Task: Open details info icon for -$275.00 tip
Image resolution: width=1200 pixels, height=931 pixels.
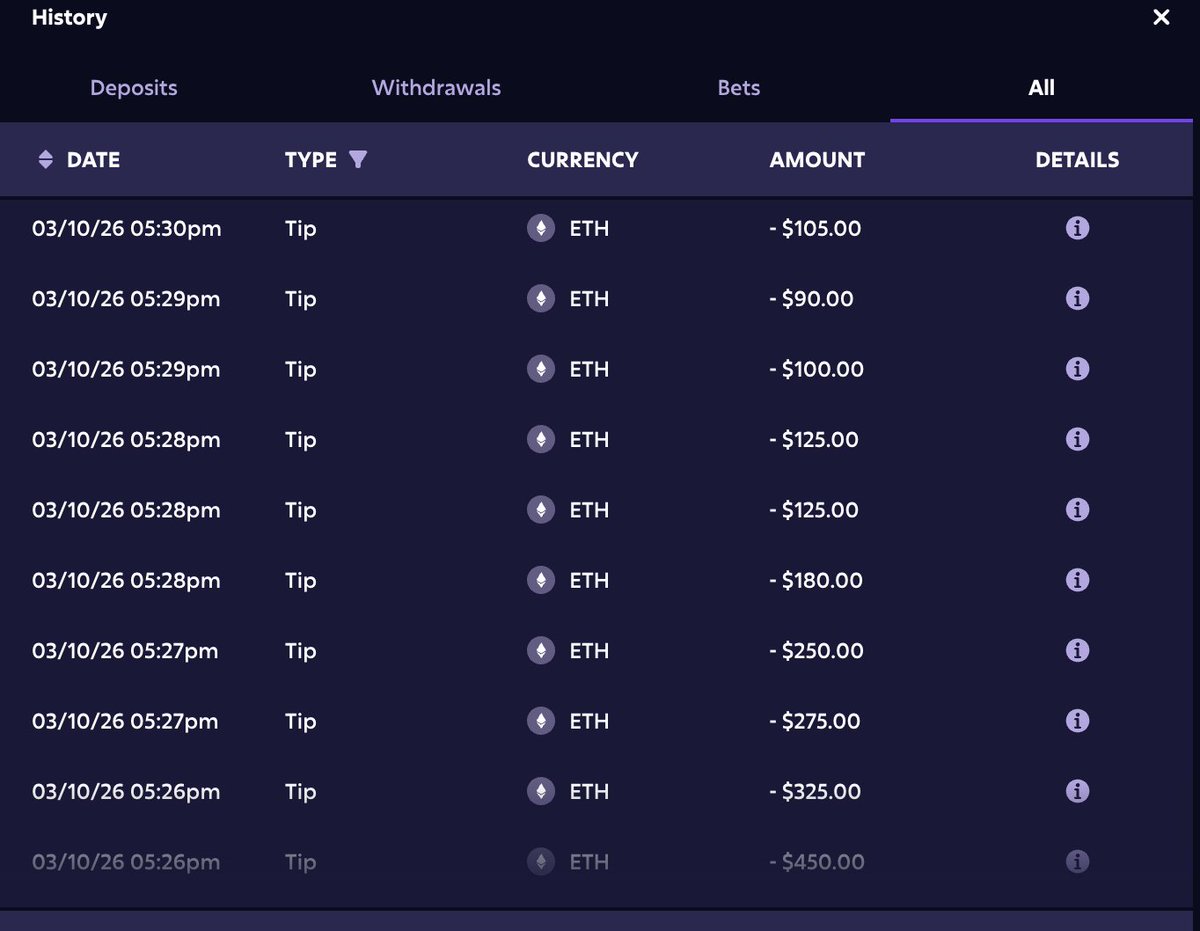Action: tap(1077, 721)
